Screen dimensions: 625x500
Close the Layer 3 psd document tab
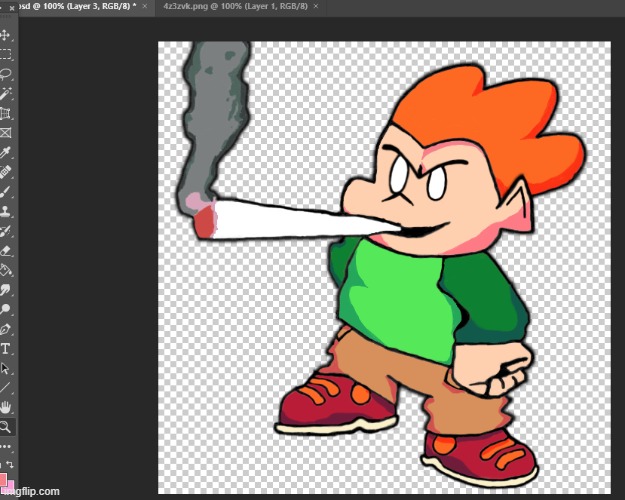[145, 6]
